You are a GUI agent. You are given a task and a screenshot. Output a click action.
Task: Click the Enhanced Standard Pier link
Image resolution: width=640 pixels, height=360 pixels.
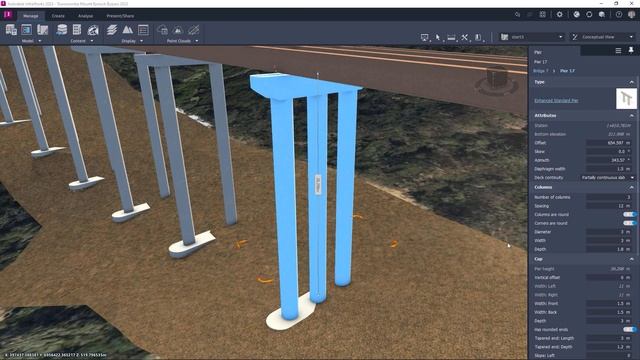556,100
